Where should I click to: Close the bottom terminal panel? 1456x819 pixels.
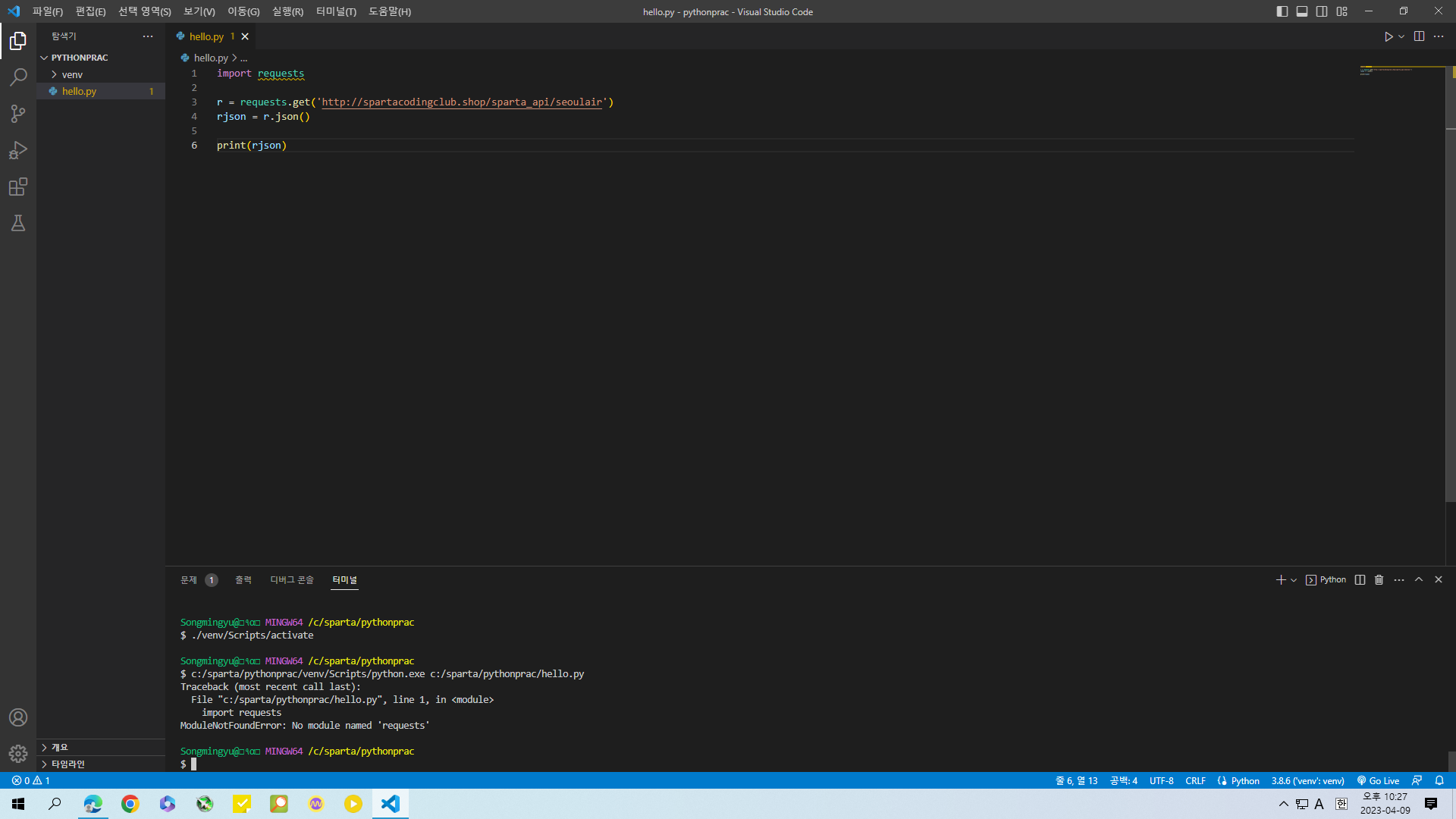(1439, 580)
